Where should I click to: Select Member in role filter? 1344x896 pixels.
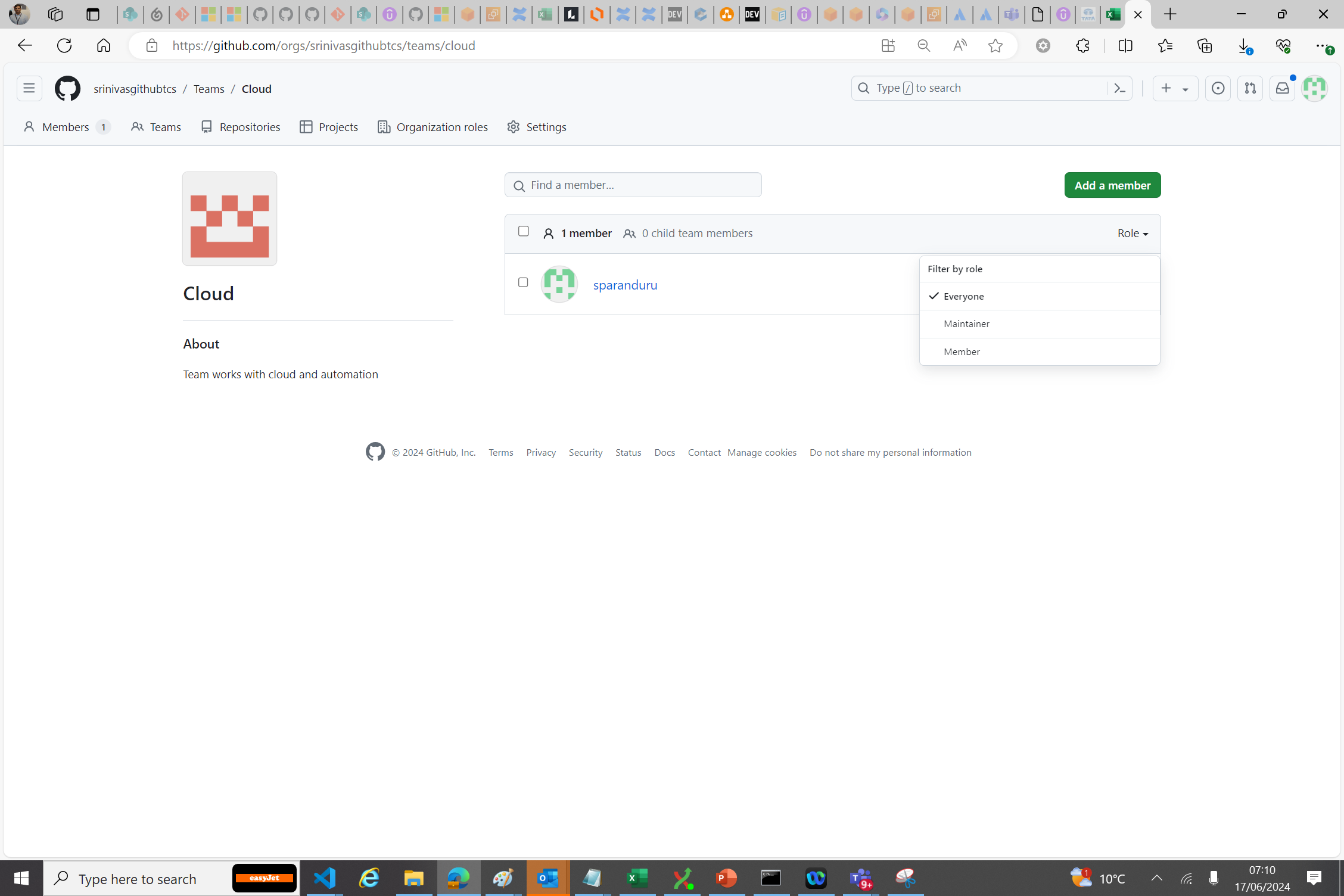962,351
